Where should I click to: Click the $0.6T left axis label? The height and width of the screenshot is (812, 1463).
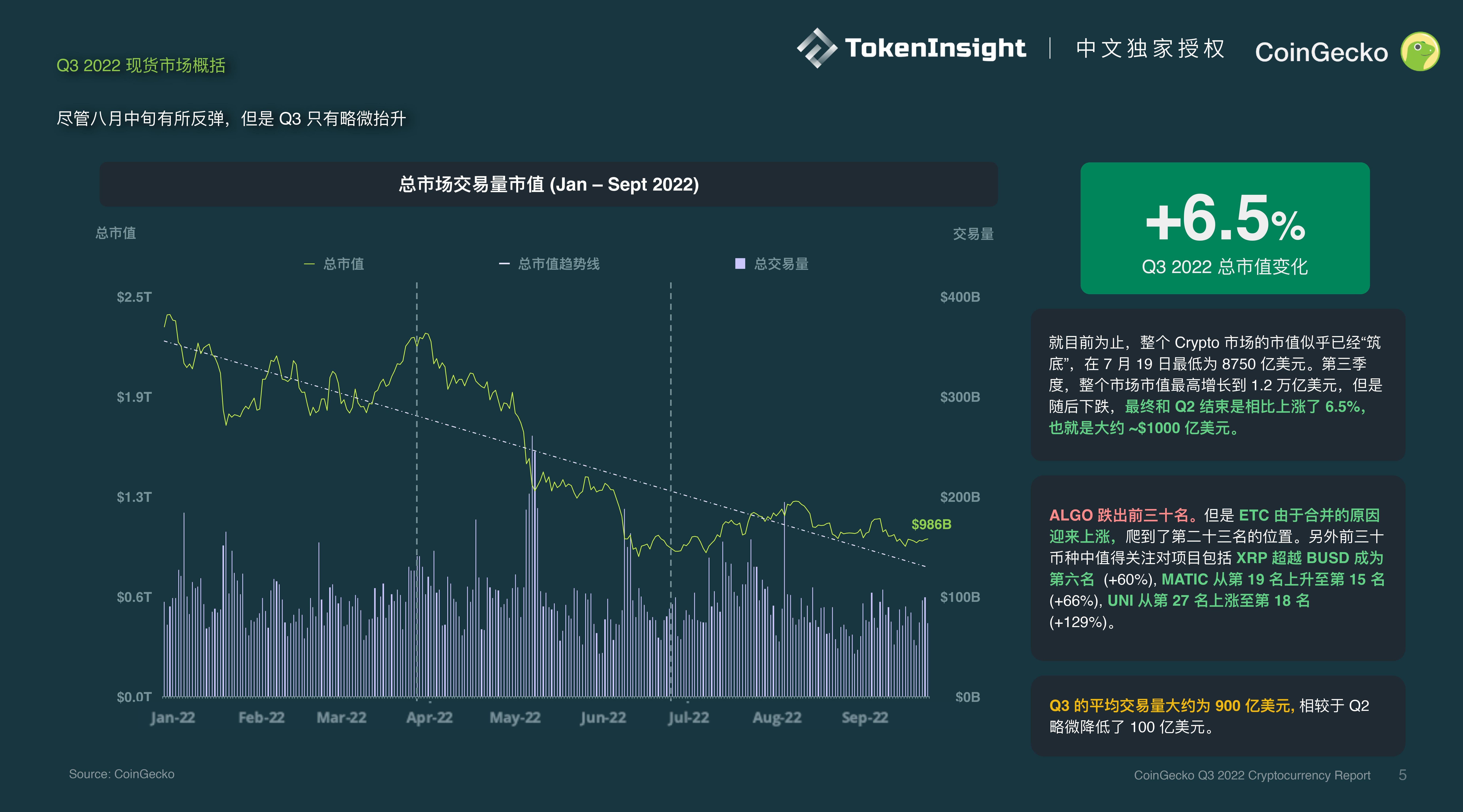tap(134, 597)
